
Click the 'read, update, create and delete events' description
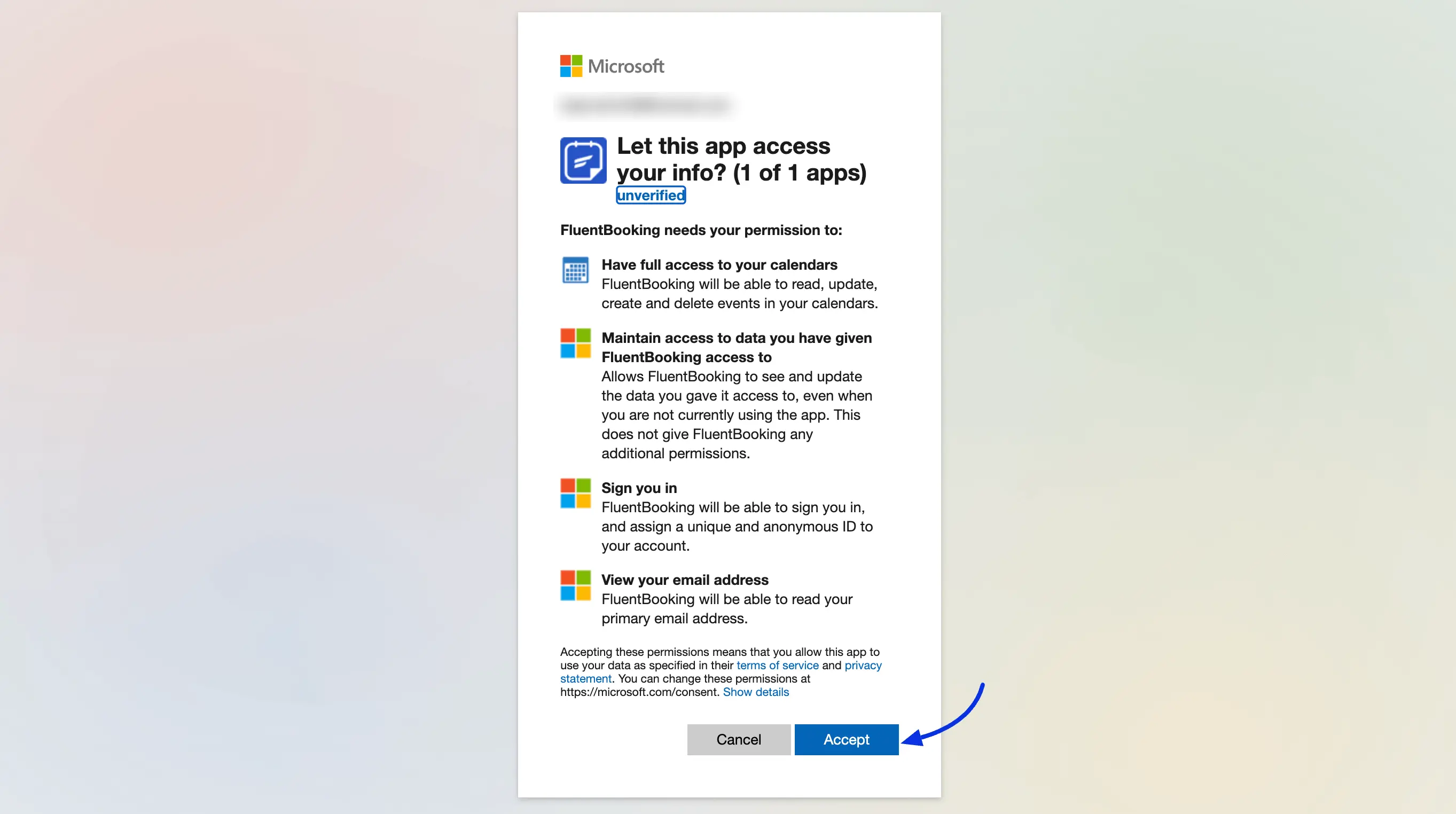pyautogui.click(x=739, y=294)
